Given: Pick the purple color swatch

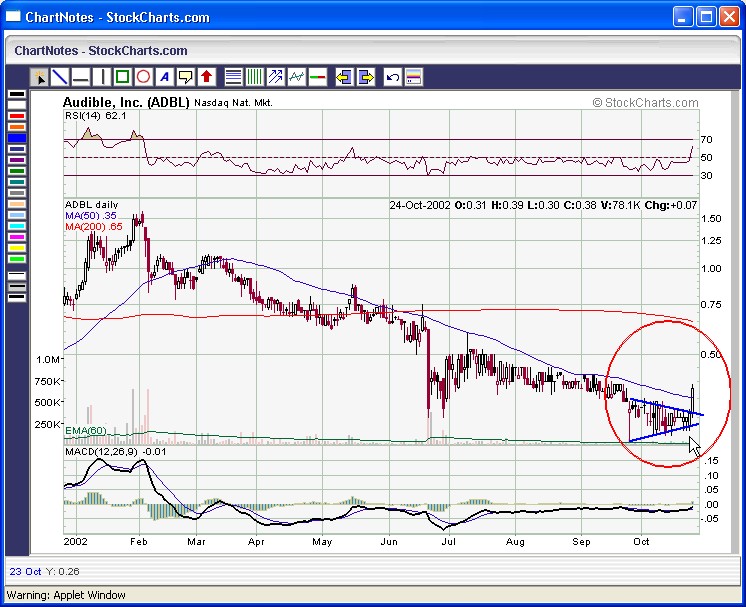Looking at the screenshot, I should coord(17,160).
